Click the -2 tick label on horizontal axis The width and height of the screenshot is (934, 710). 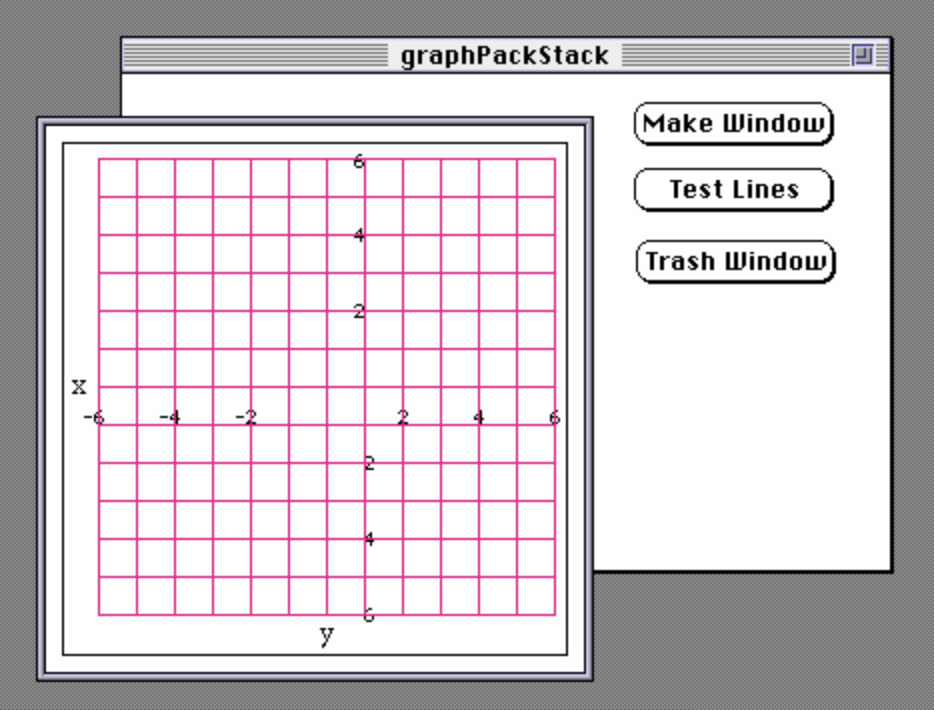click(246, 417)
